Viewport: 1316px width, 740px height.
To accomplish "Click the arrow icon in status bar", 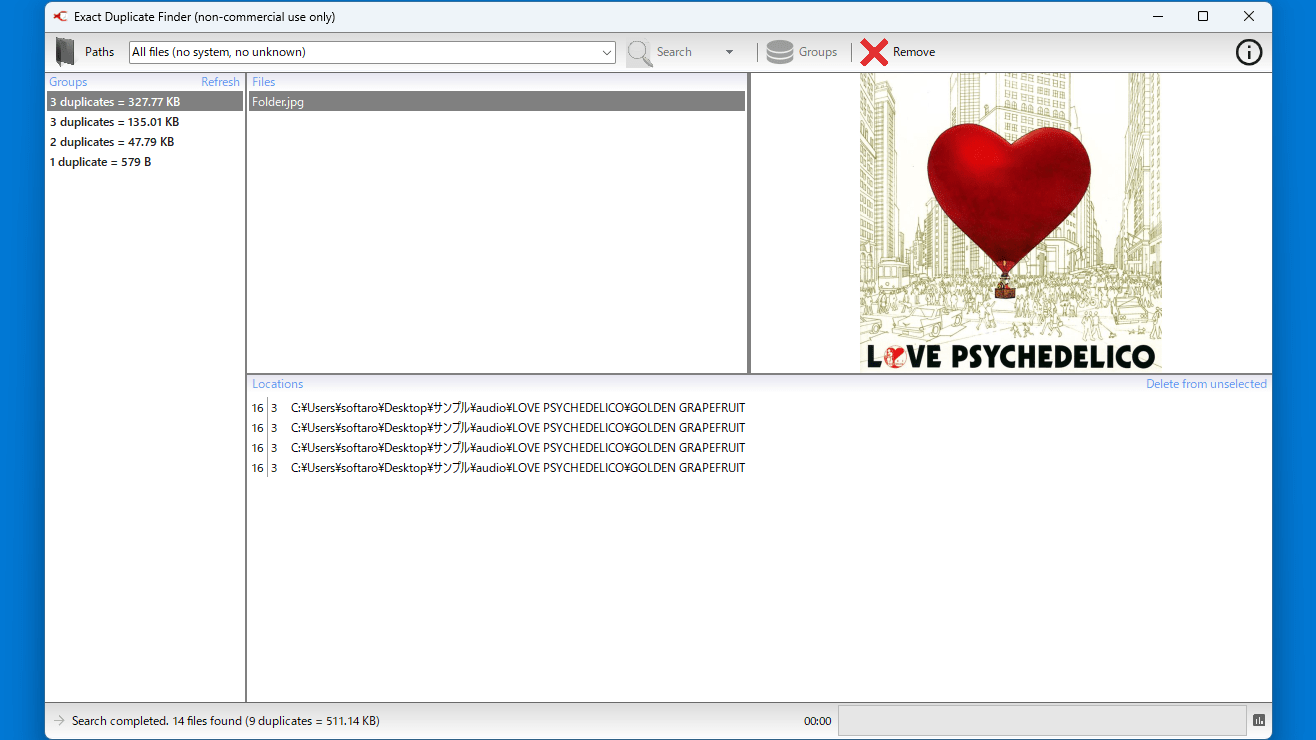I will pyautogui.click(x=59, y=720).
